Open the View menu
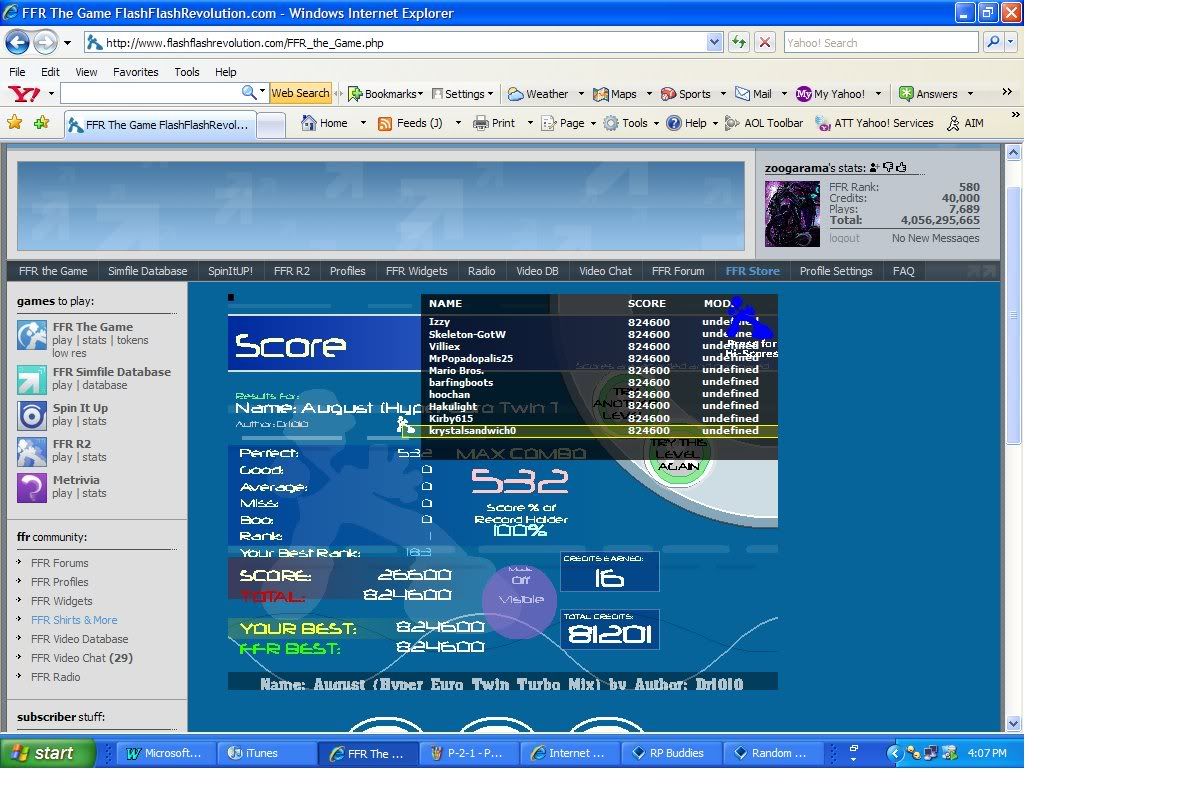The image size is (1191, 786). pos(86,71)
